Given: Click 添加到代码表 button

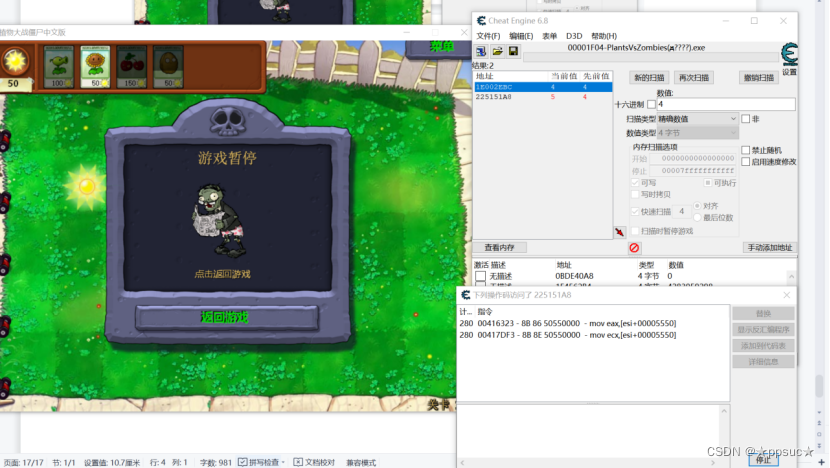Looking at the screenshot, I should coord(763,346).
